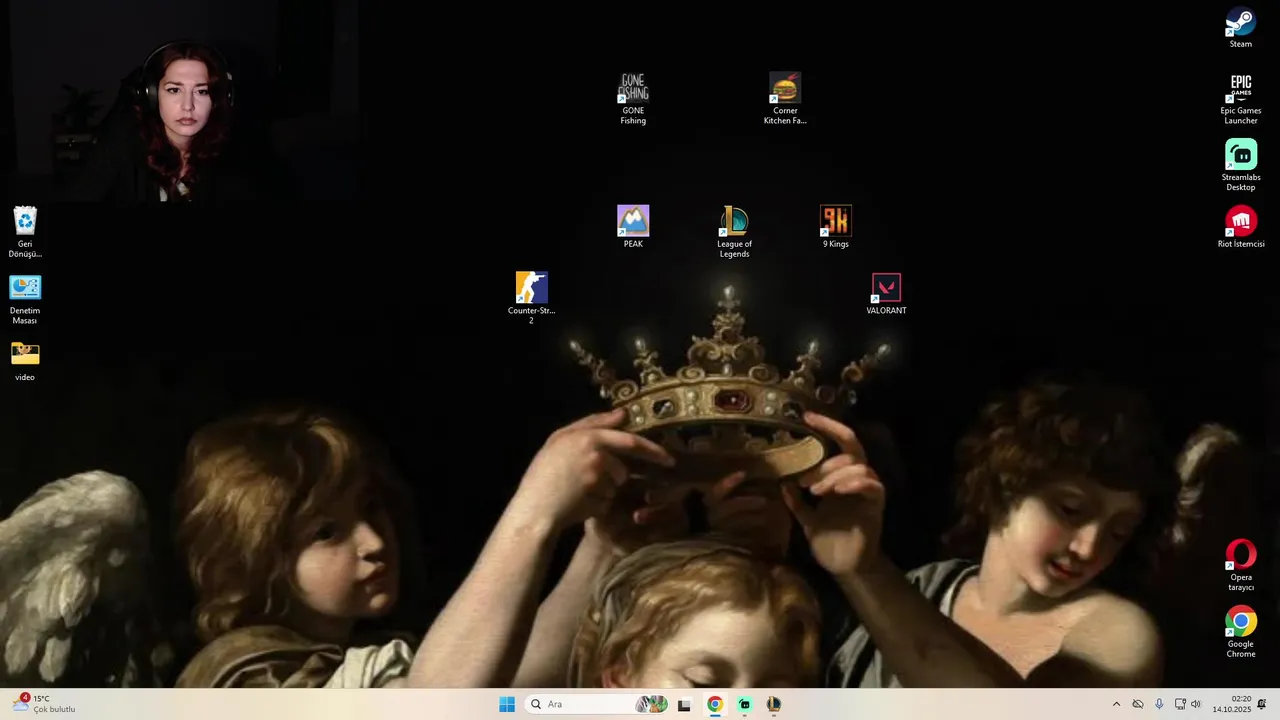Select the Riot İstemcisi desktop icon
Screen dimensions: 1280x720
1241,228
